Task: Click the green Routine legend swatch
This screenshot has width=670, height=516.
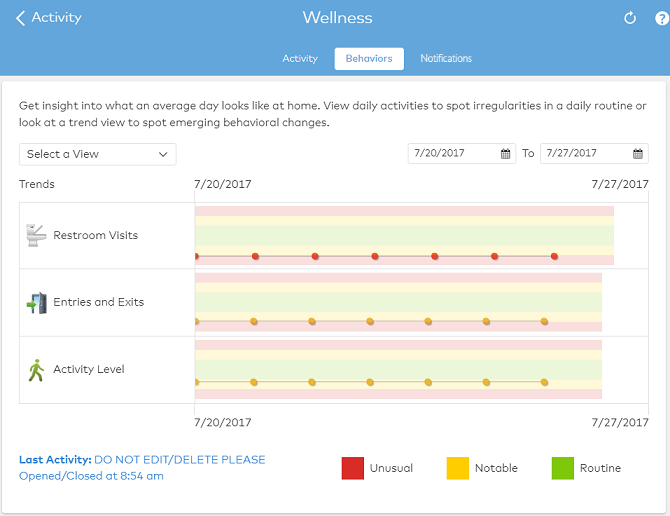Action: [563, 468]
